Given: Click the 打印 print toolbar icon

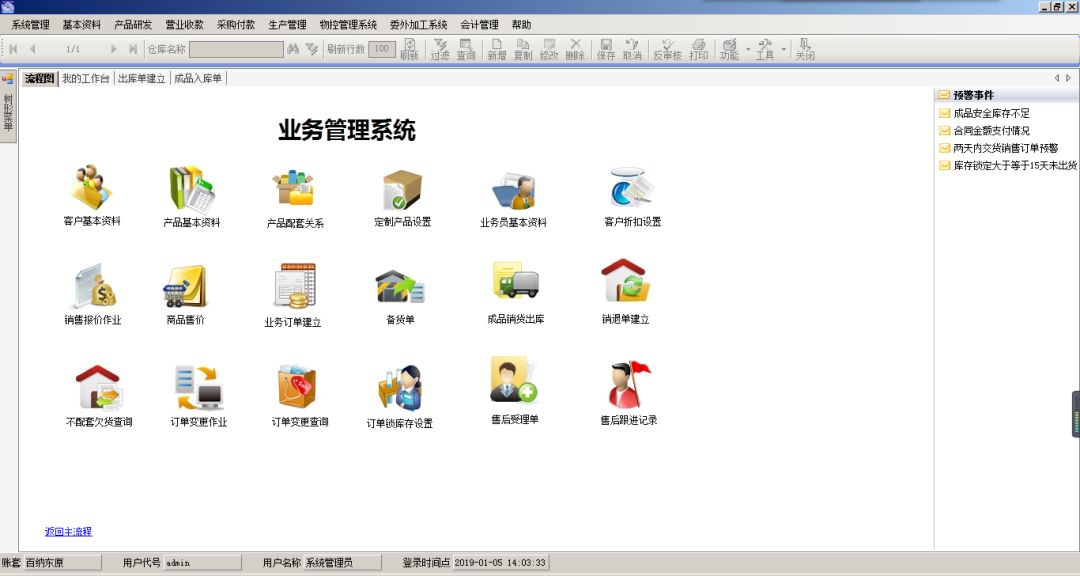Looking at the screenshot, I should click(x=698, y=50).
